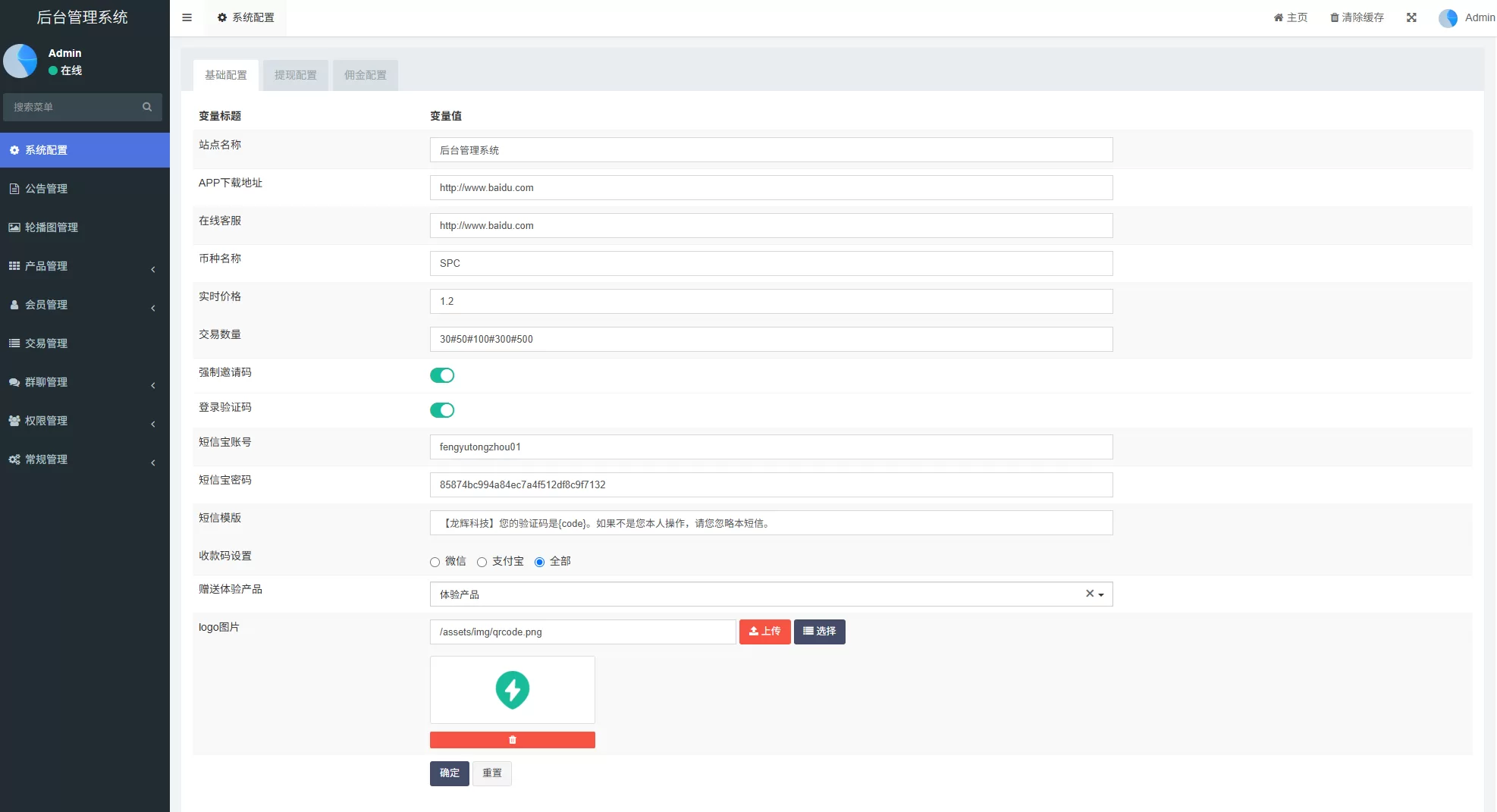Viewport: 1497px width, 812px height.
Task: Click the fullscreen expand icon
Action: pos(1411,17)
